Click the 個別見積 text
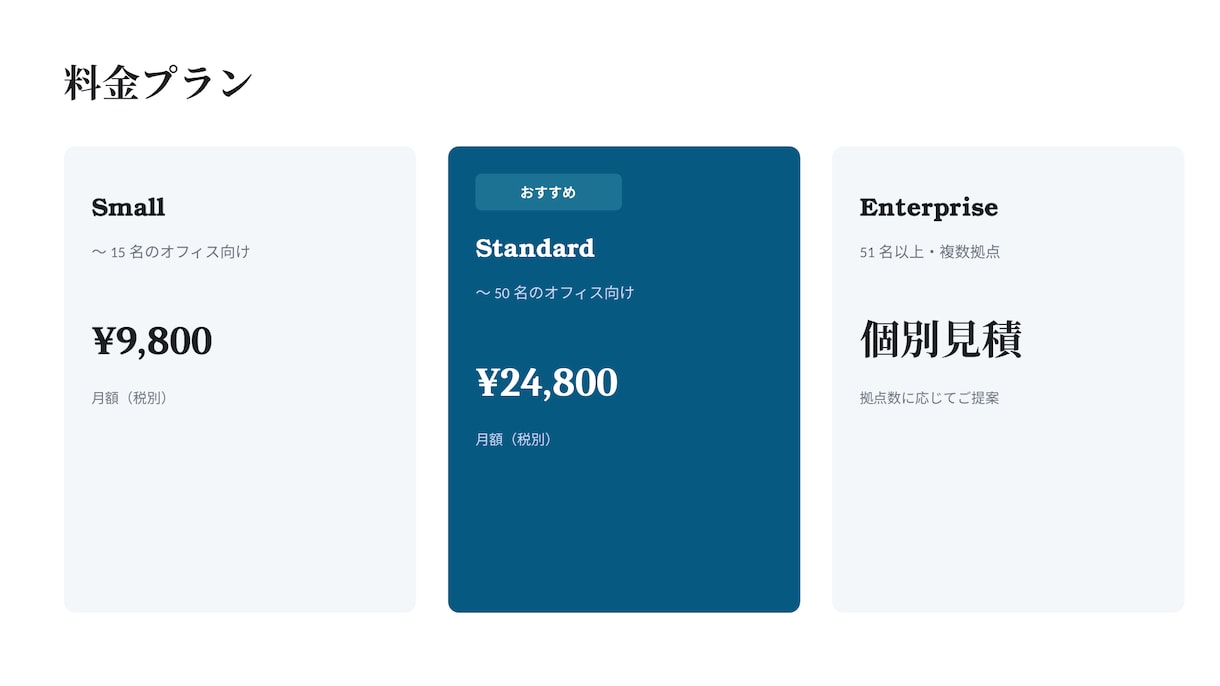 pos(941,340)
